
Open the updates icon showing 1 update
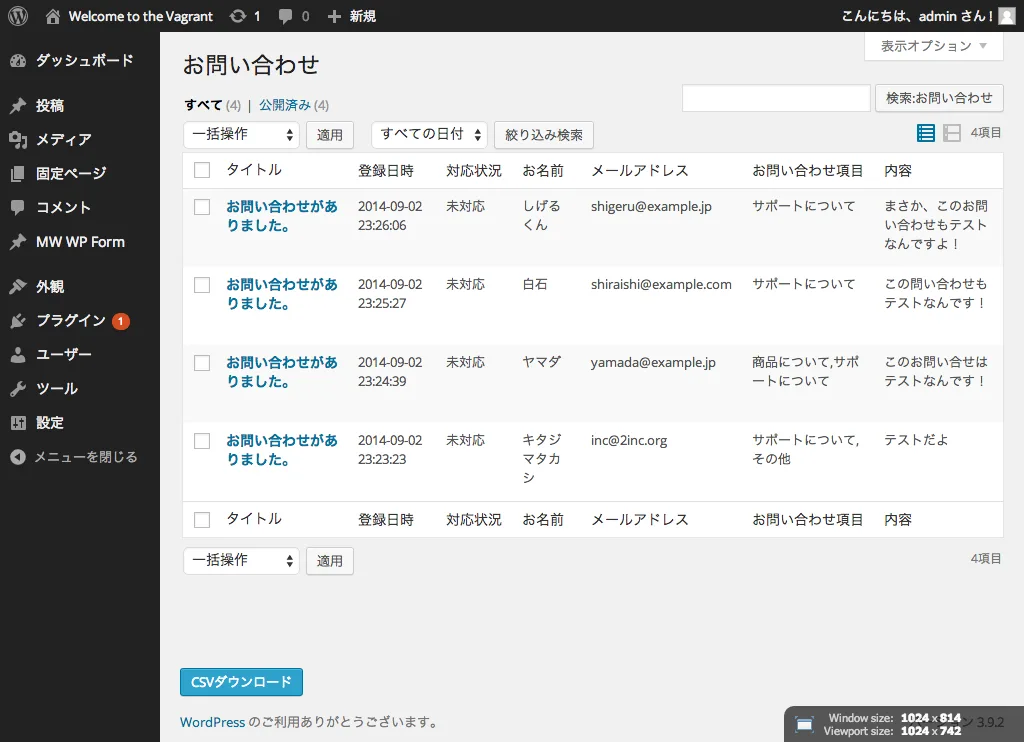(238, 16)
